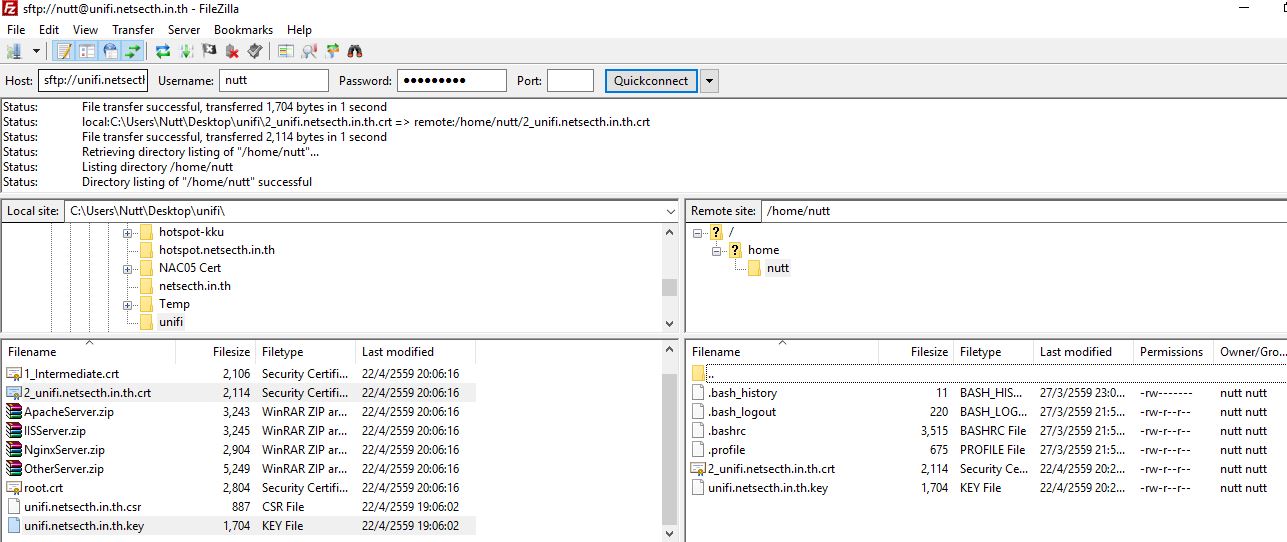Search for files with binoculars icon
Image resolution: width=1287 pixels, height=542 pixels.
click(x=354, y=50)
